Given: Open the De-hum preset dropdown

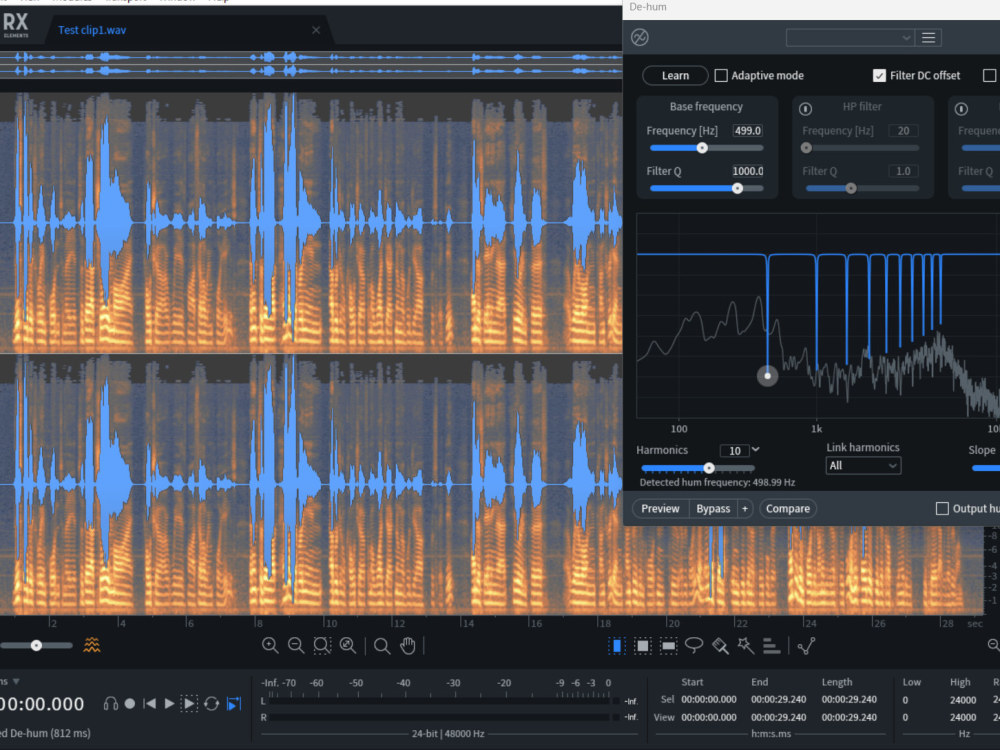Looking at the screenshot, I should [849, 38].
